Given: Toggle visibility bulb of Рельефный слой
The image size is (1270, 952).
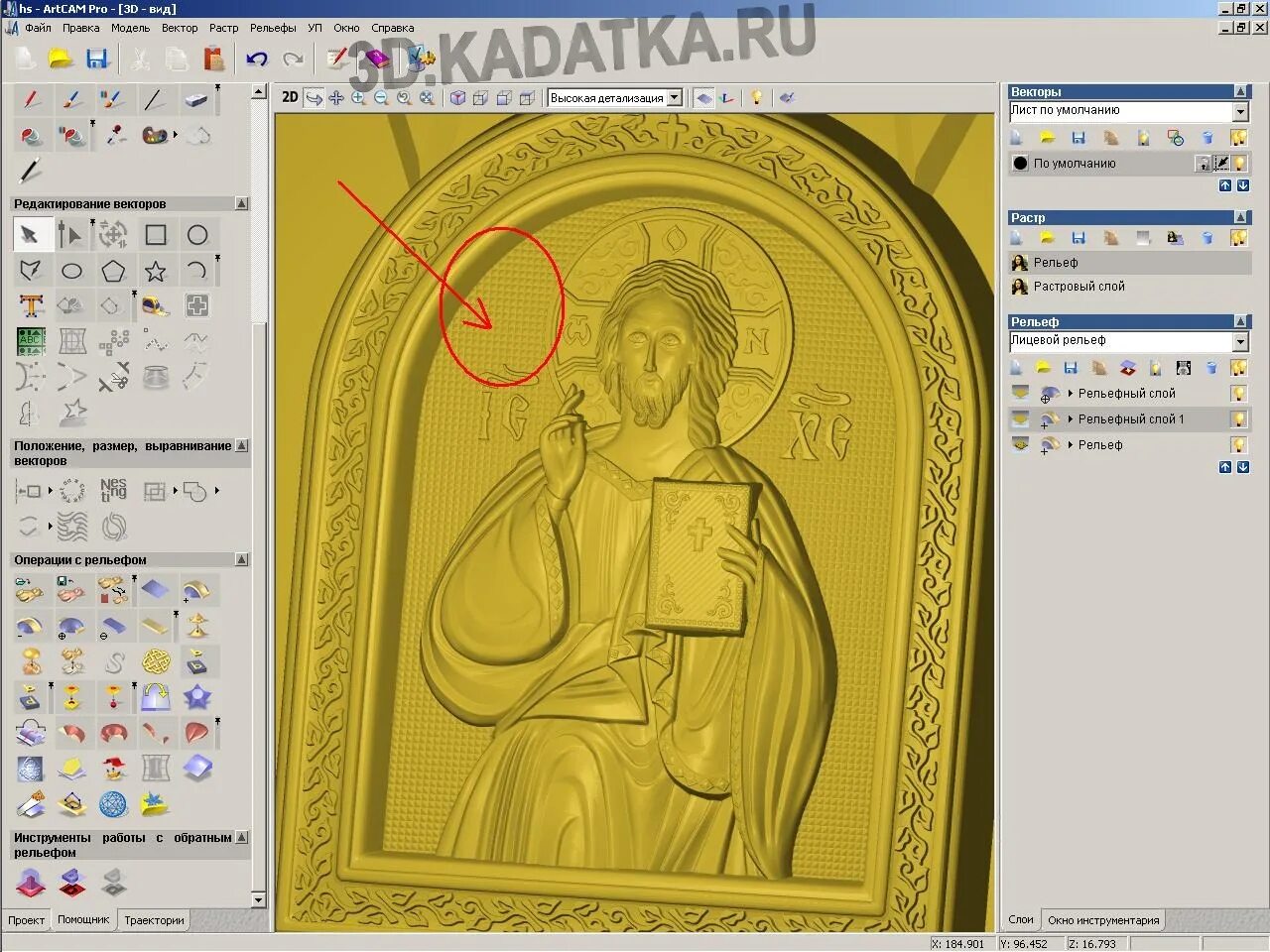Looking at the screenshot, I should tap(1238, 394).
